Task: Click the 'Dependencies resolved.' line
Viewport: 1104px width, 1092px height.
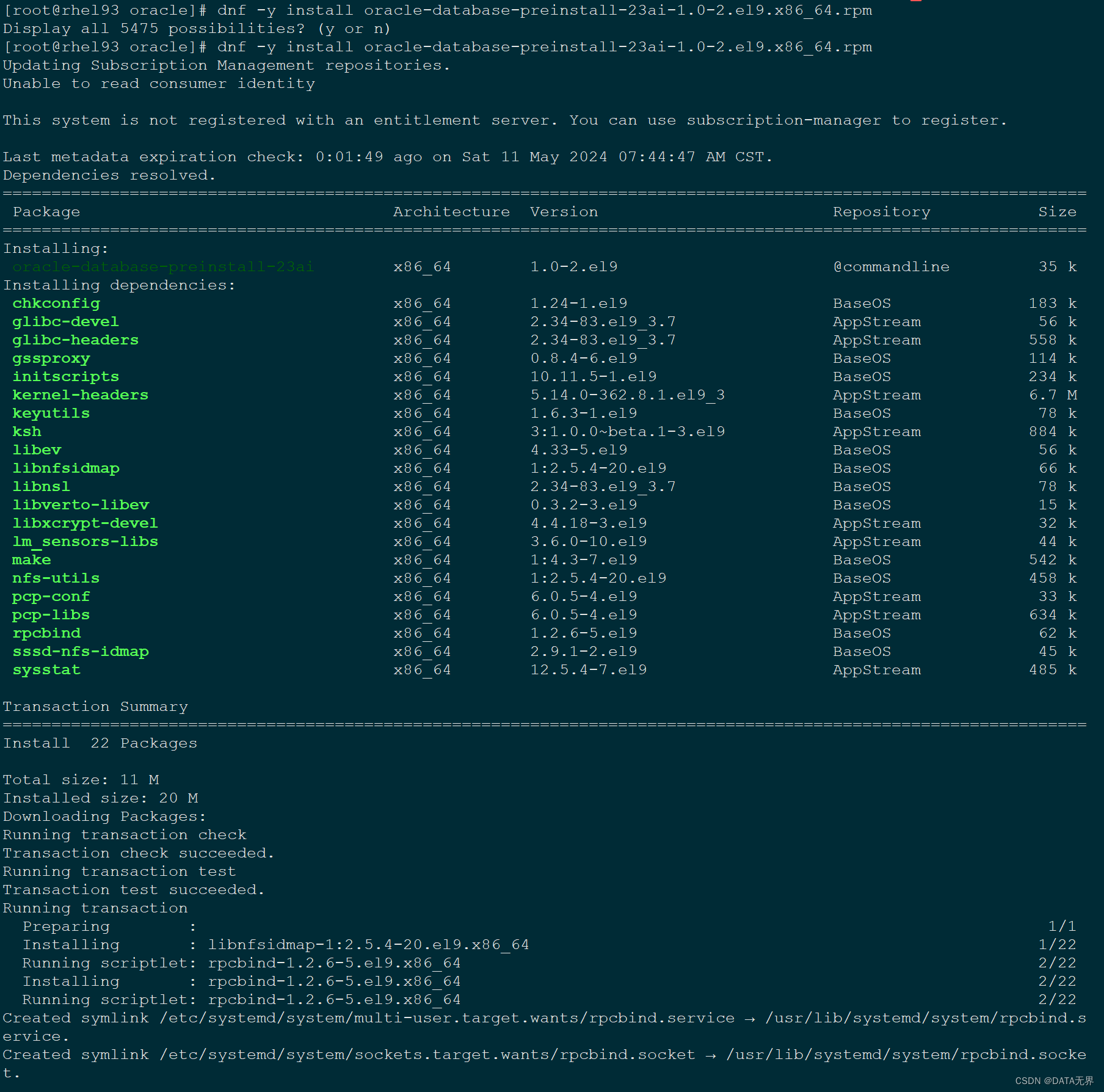Action: 109,175
